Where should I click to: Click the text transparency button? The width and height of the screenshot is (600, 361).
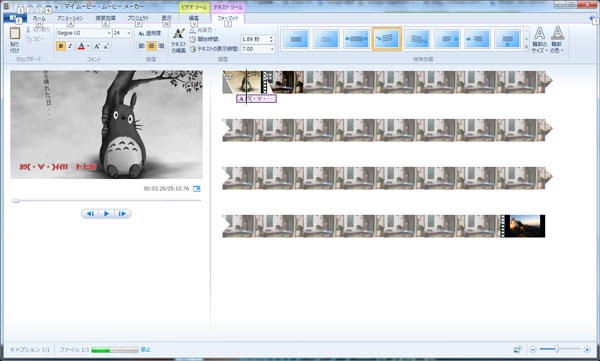click(x=150, y=34)
